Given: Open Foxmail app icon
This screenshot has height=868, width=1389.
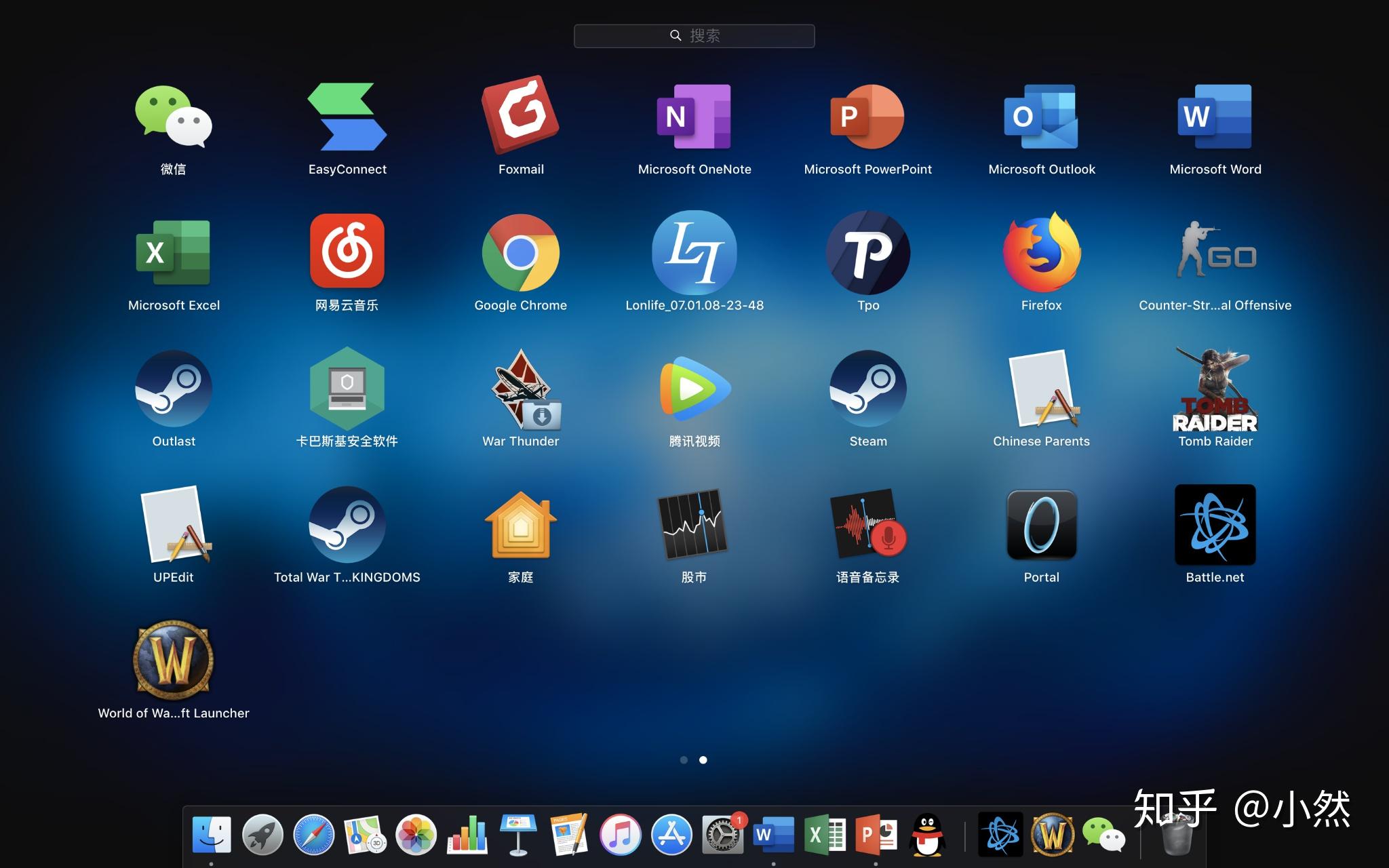Looking at the screenshot, I should click(520, 115).
